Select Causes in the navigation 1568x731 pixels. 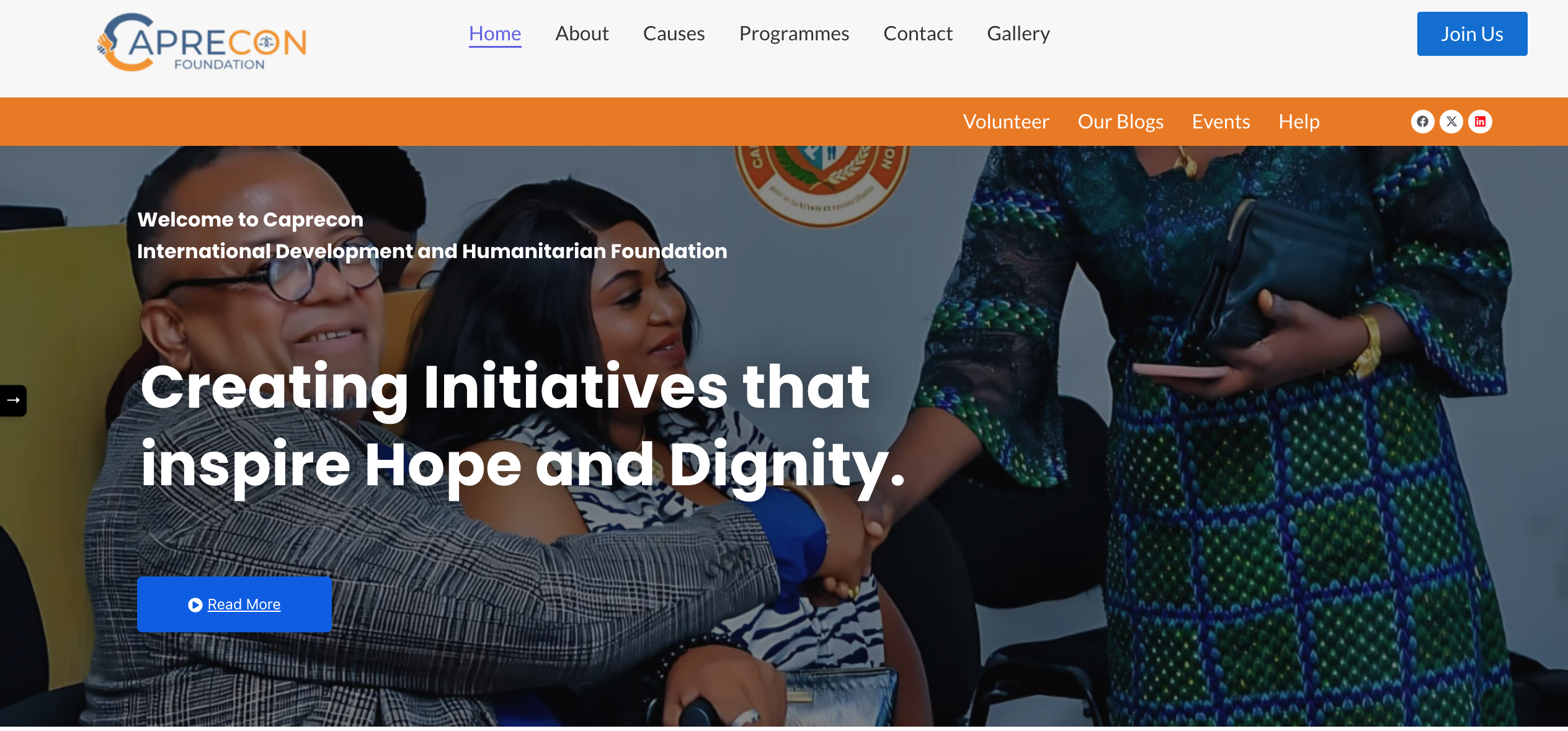pyautogui.click(x=674, y=34)
